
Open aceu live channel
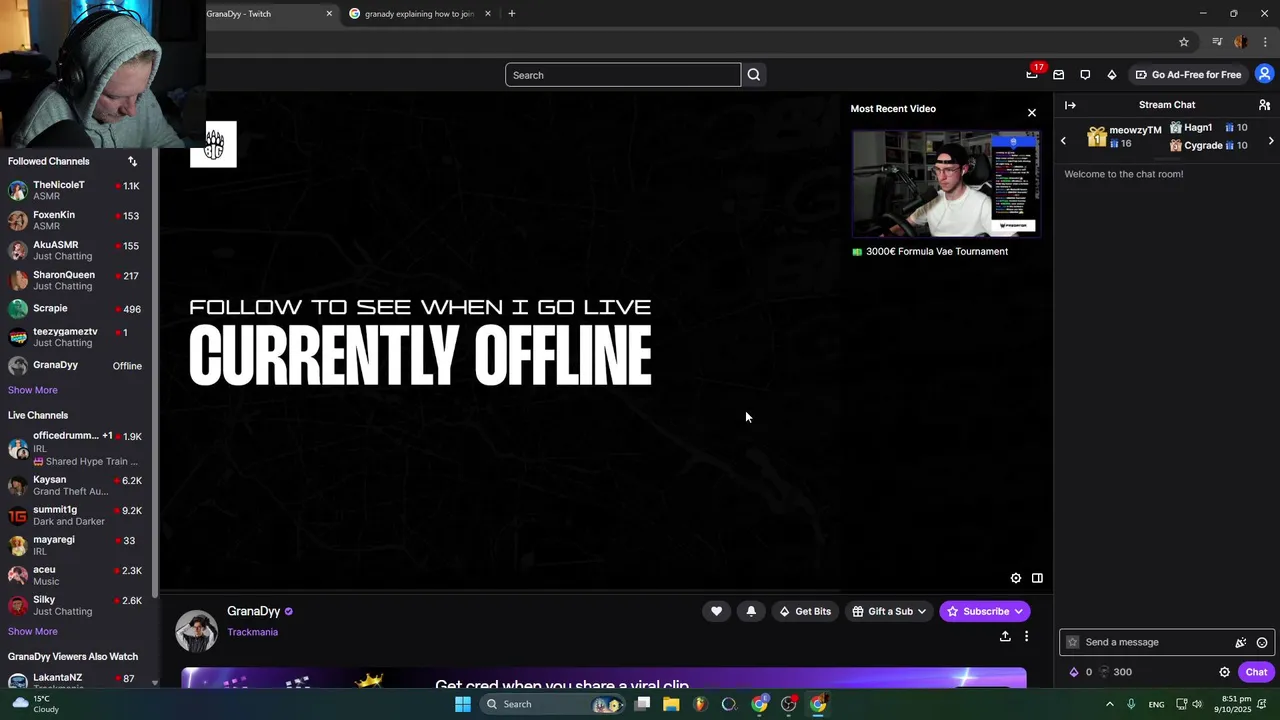[76, 575]
